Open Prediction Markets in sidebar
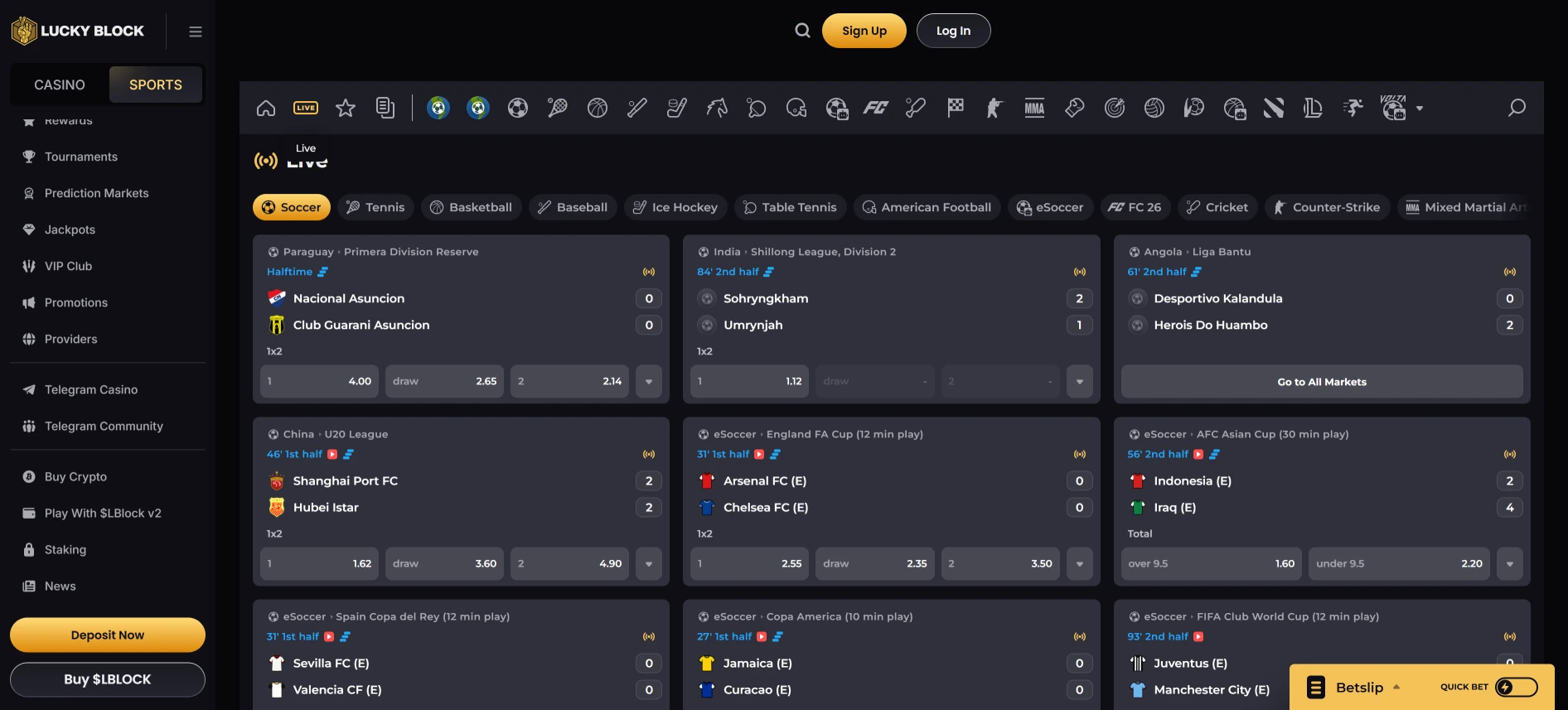This screenshot has height=710, width=1568. (97, 193)
